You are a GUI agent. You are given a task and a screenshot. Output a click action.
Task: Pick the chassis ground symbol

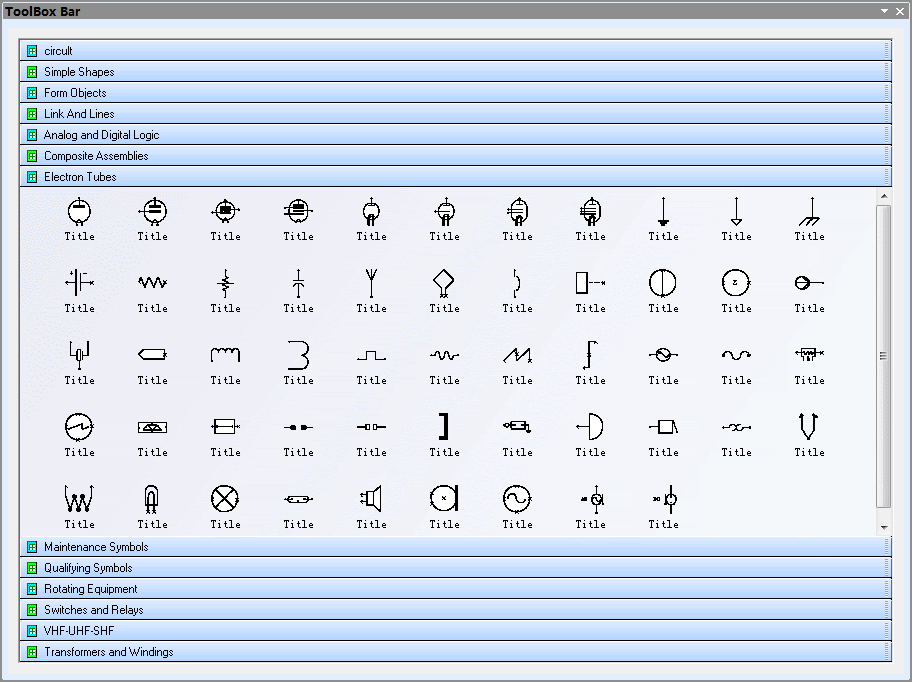810,212
